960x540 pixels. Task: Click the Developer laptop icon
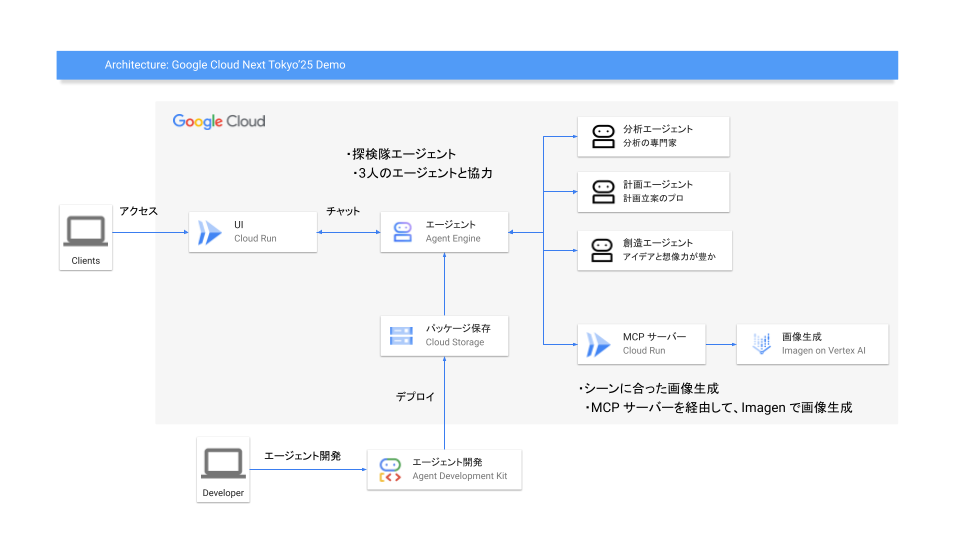[x=223, y=463]
